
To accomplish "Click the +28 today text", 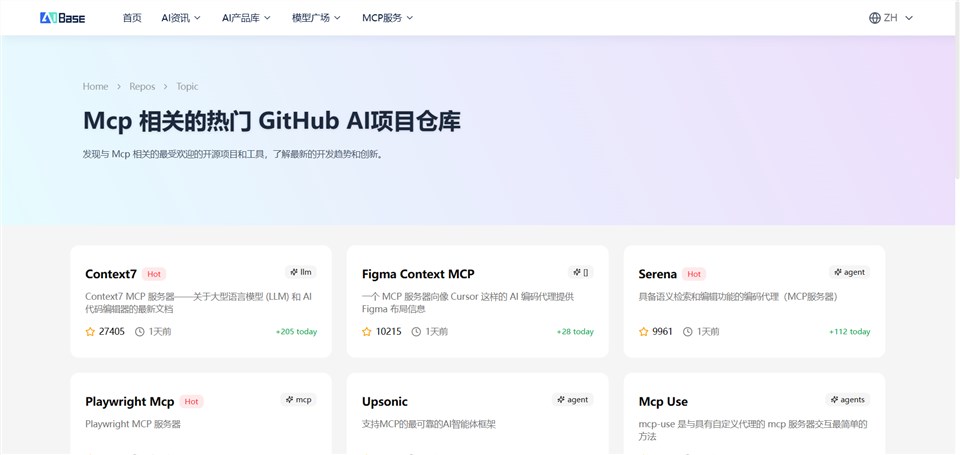I will [575, 332].
